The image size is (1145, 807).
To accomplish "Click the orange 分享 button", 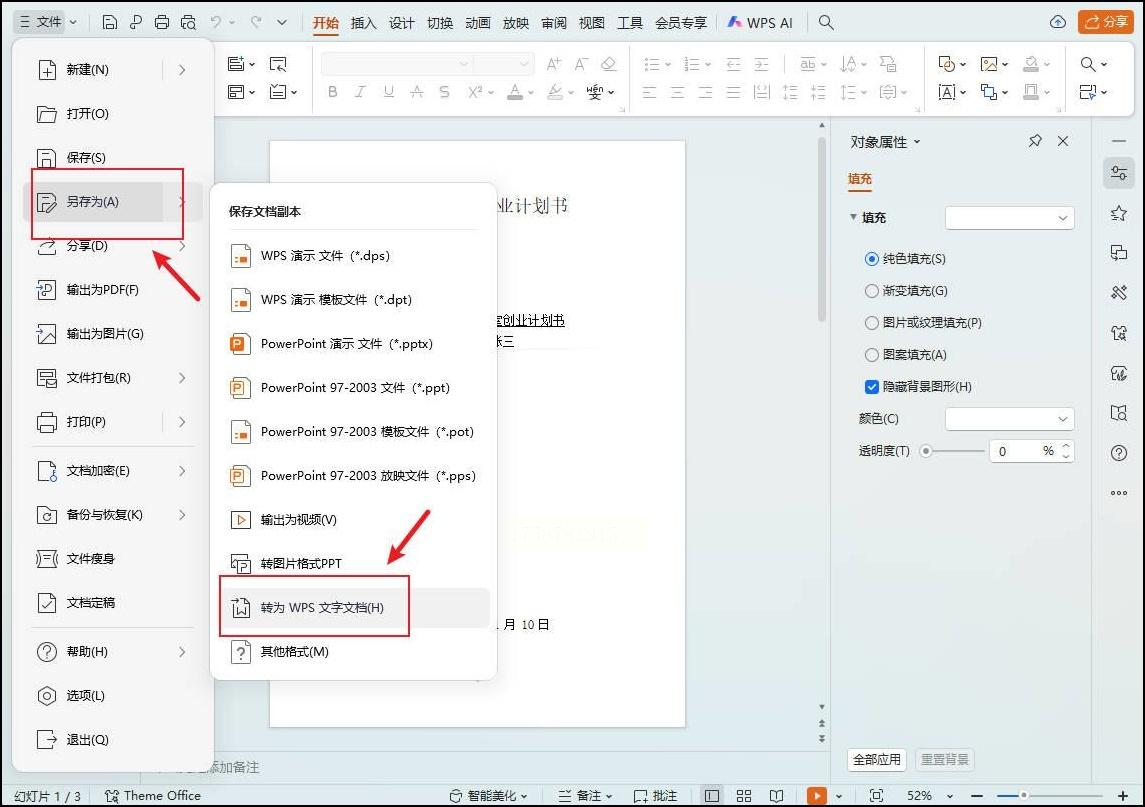I will [x=1106, y=22].
